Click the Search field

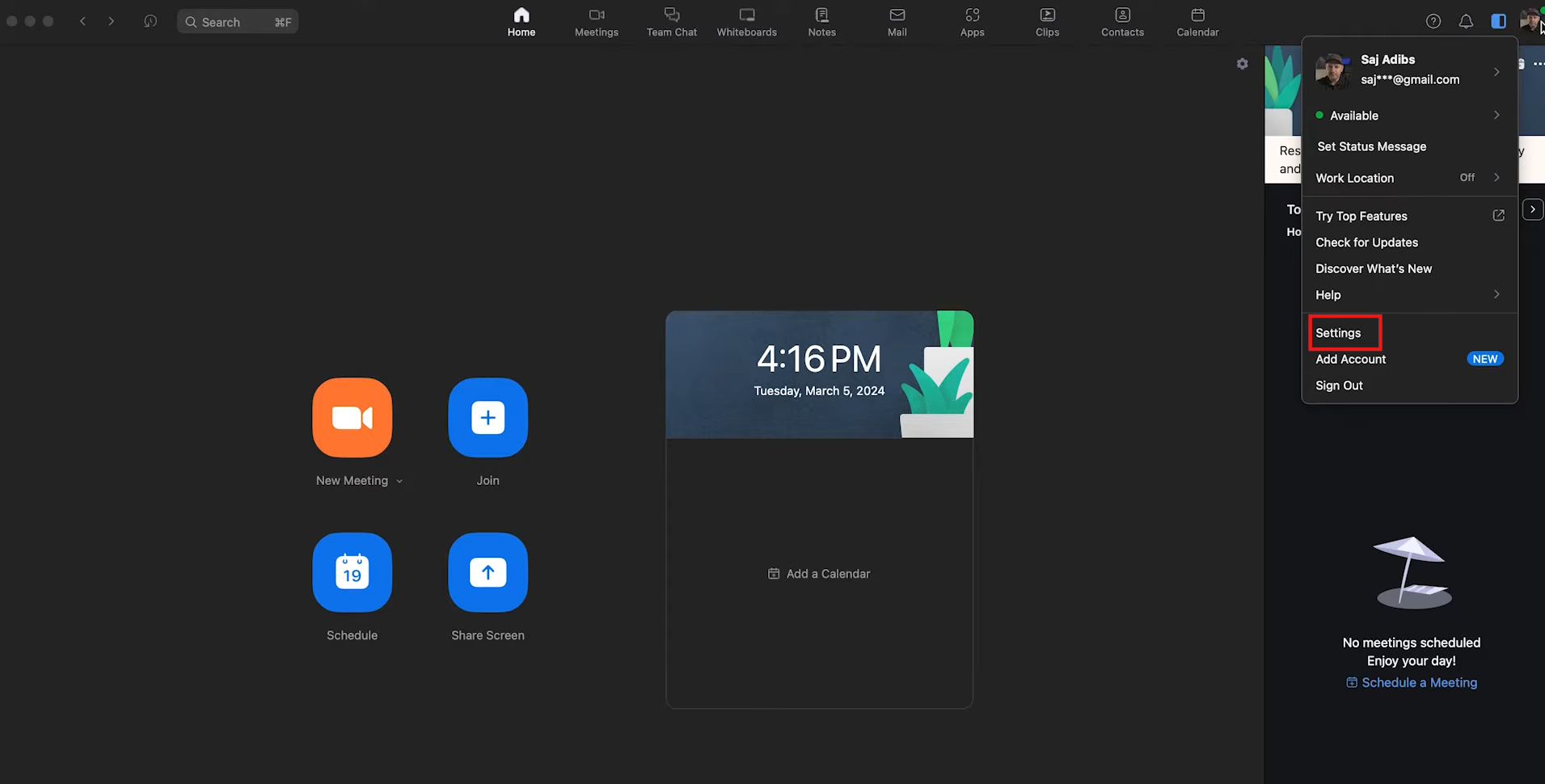[x=238, y=22]
